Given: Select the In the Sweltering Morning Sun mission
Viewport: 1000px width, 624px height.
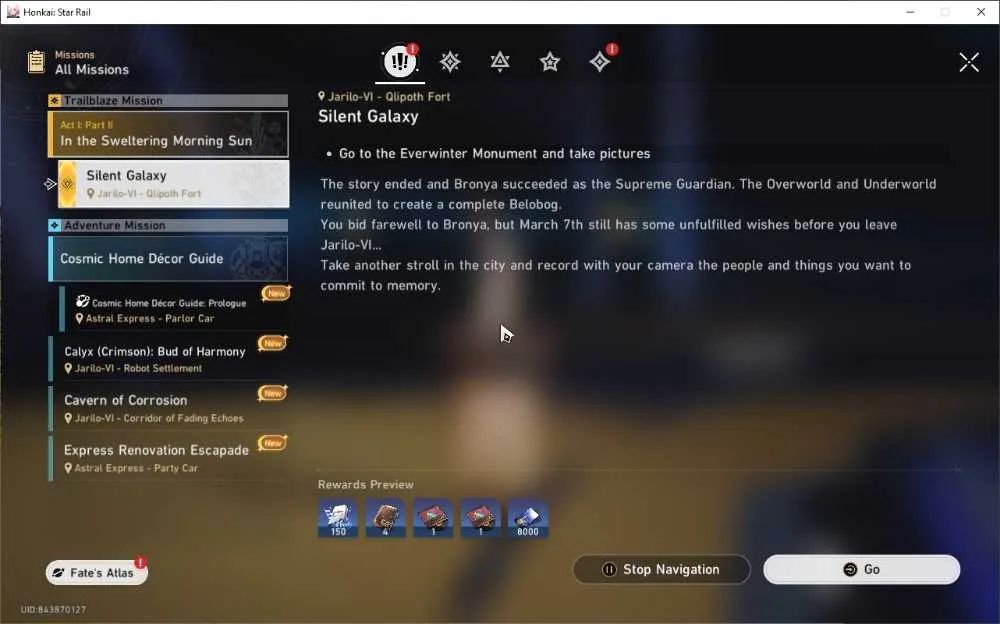Looking at the screenshot, I should click(x=168, y=134).
